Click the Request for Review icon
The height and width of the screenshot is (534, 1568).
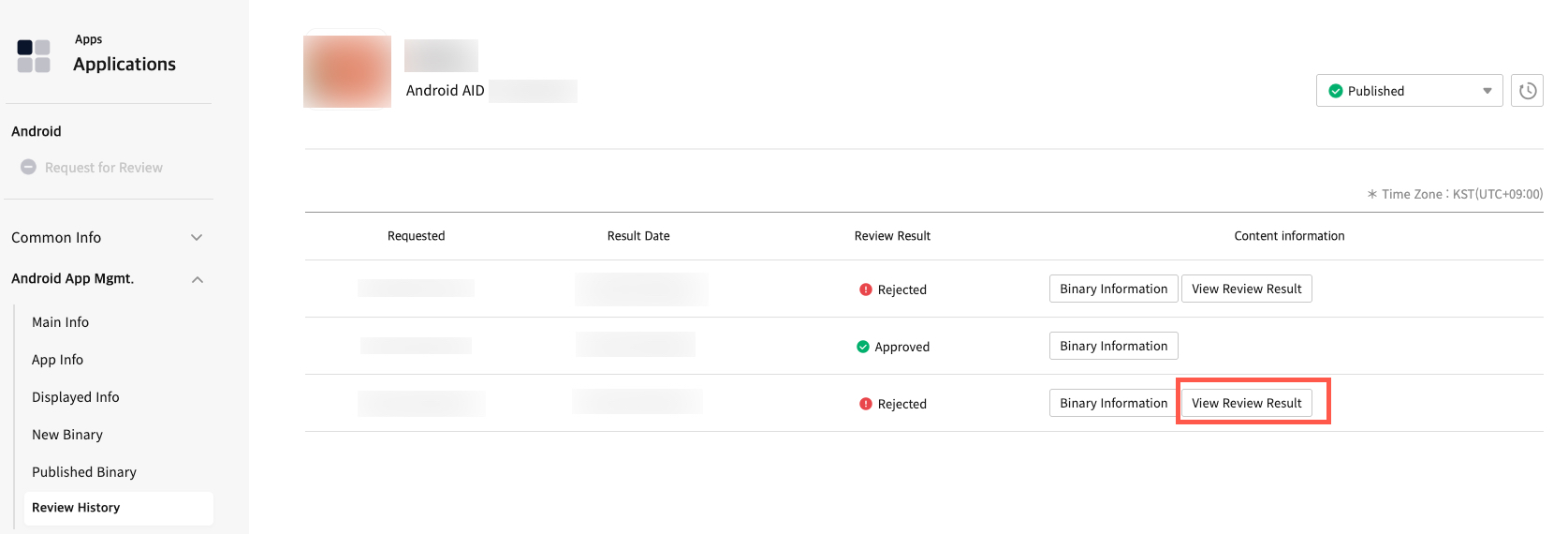[28, 167]
